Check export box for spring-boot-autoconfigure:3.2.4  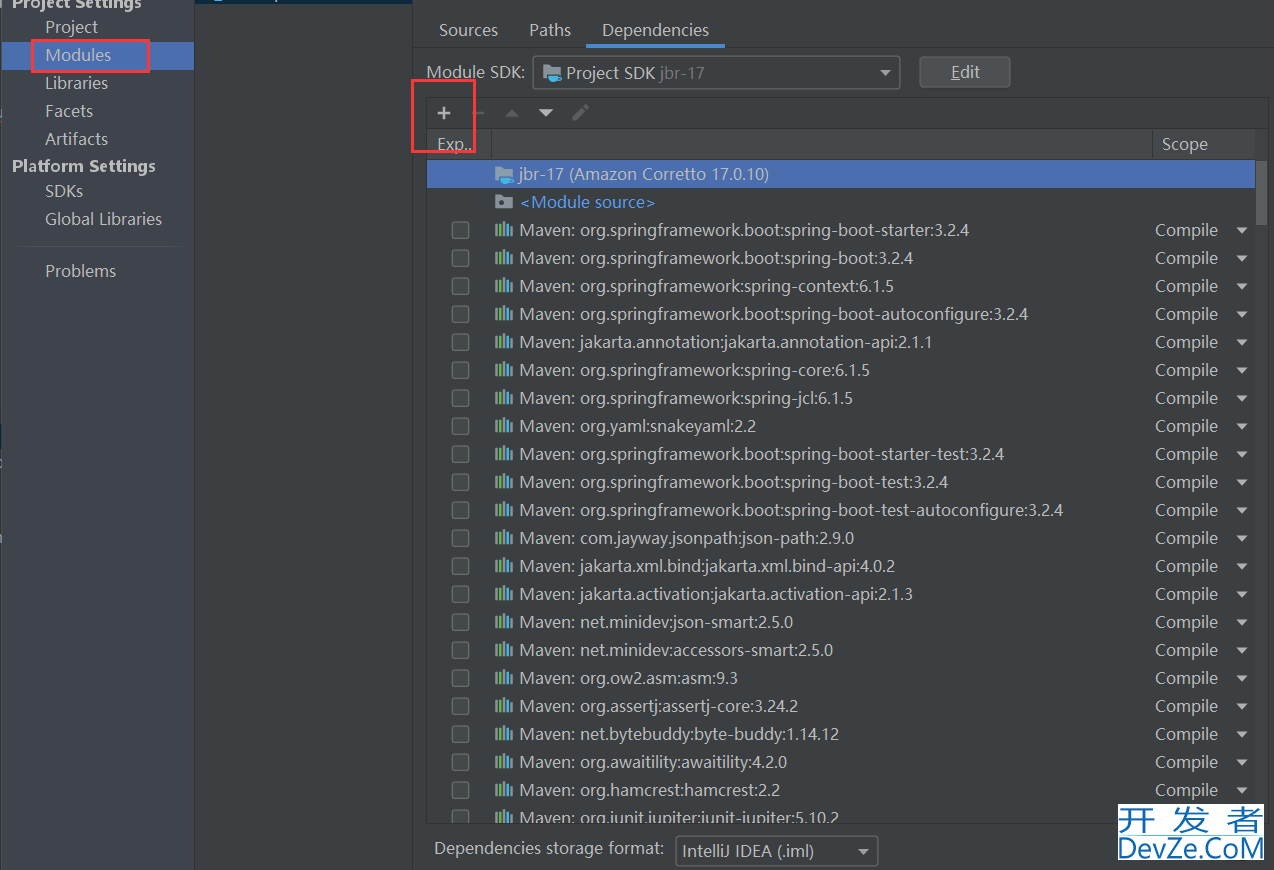pos(460,314)
